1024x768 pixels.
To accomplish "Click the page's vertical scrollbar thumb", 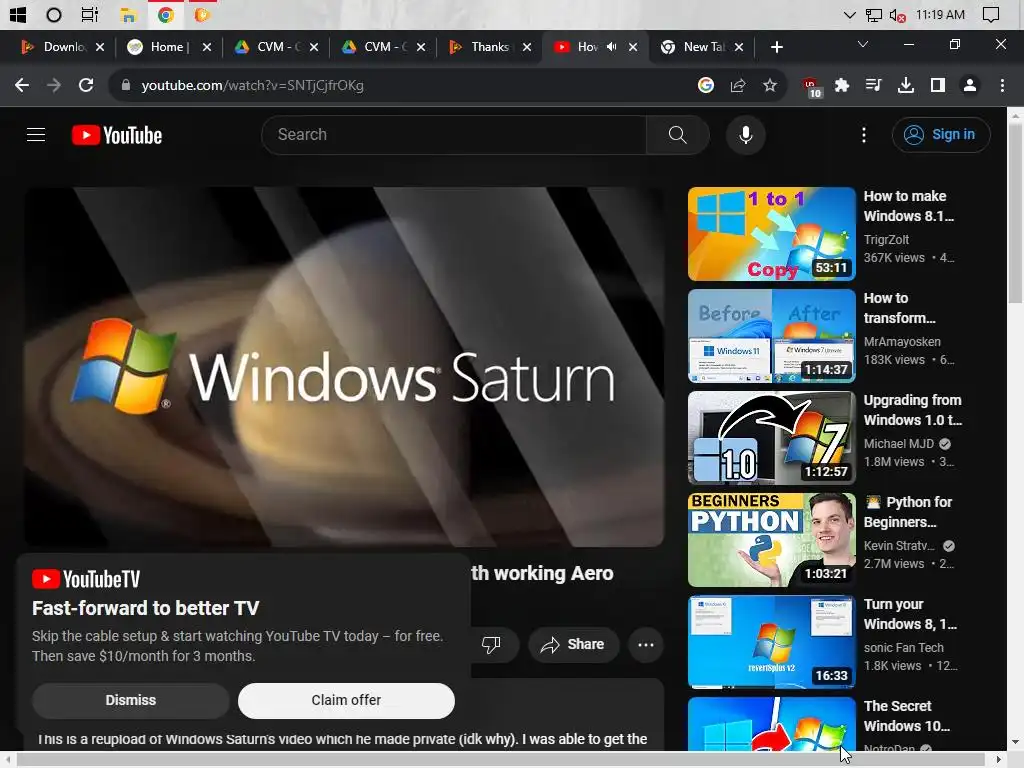I will pyautogui.click(x=1015, y=214).
